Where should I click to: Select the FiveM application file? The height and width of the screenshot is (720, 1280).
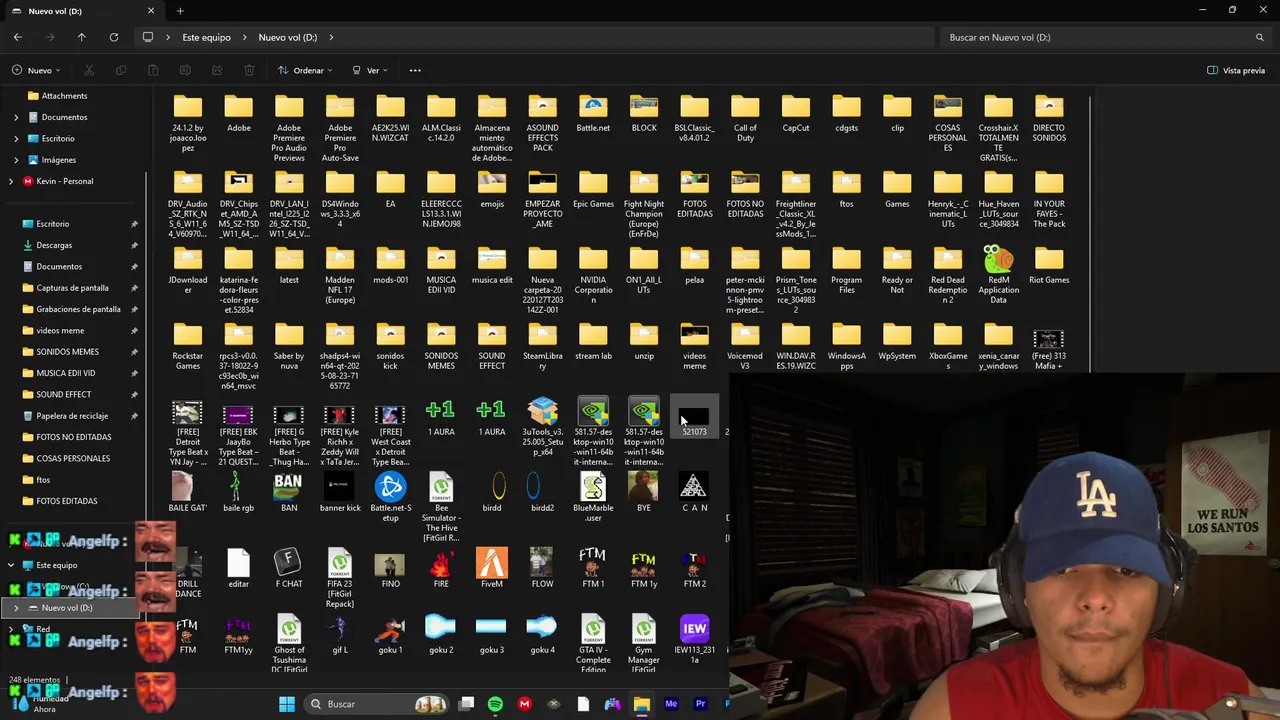491,568
